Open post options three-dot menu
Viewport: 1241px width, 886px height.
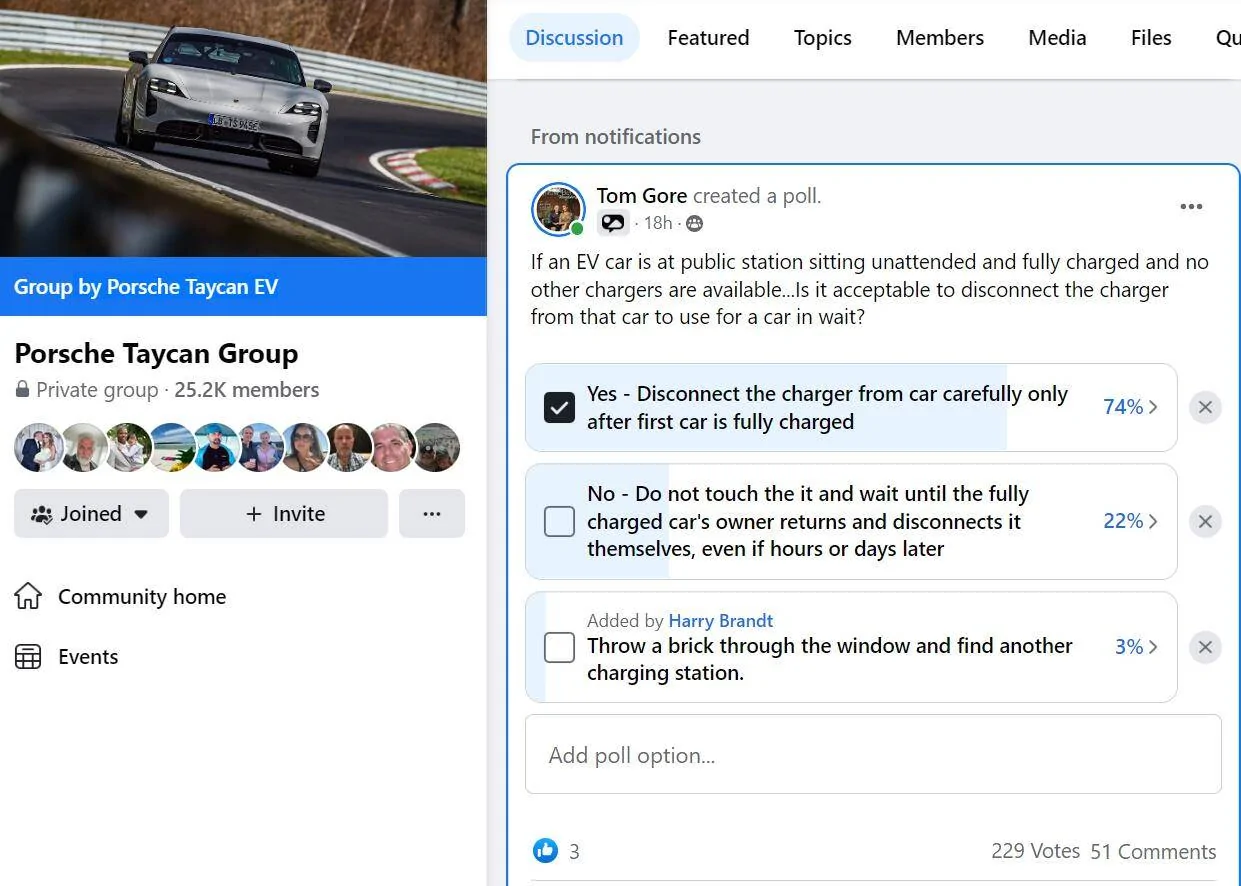point(1191,206)
